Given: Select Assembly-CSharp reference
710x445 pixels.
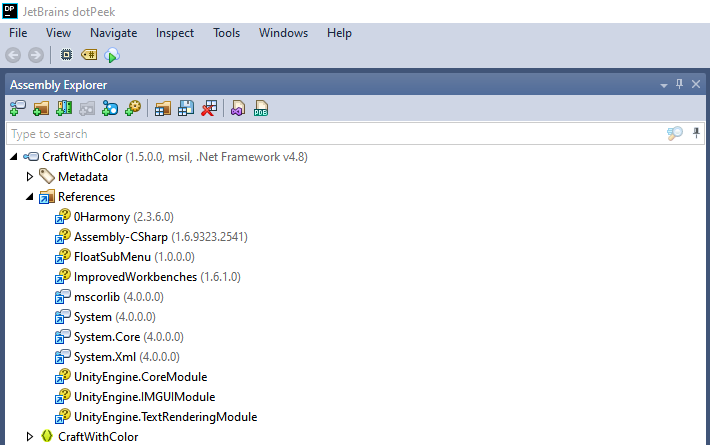Looking at the screenshot, I should 161,237.
